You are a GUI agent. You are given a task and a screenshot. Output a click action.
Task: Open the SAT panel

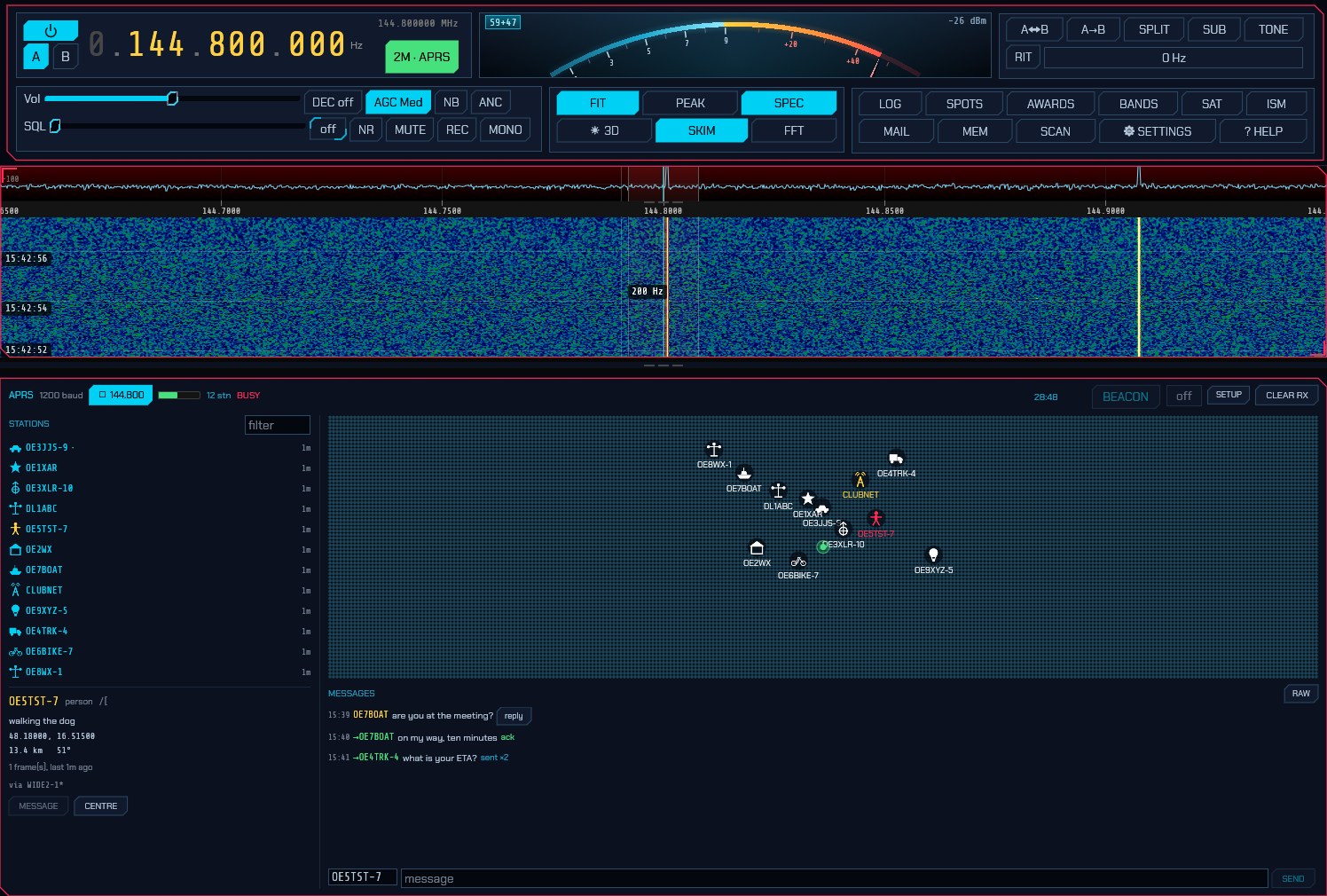point(1212,105)
